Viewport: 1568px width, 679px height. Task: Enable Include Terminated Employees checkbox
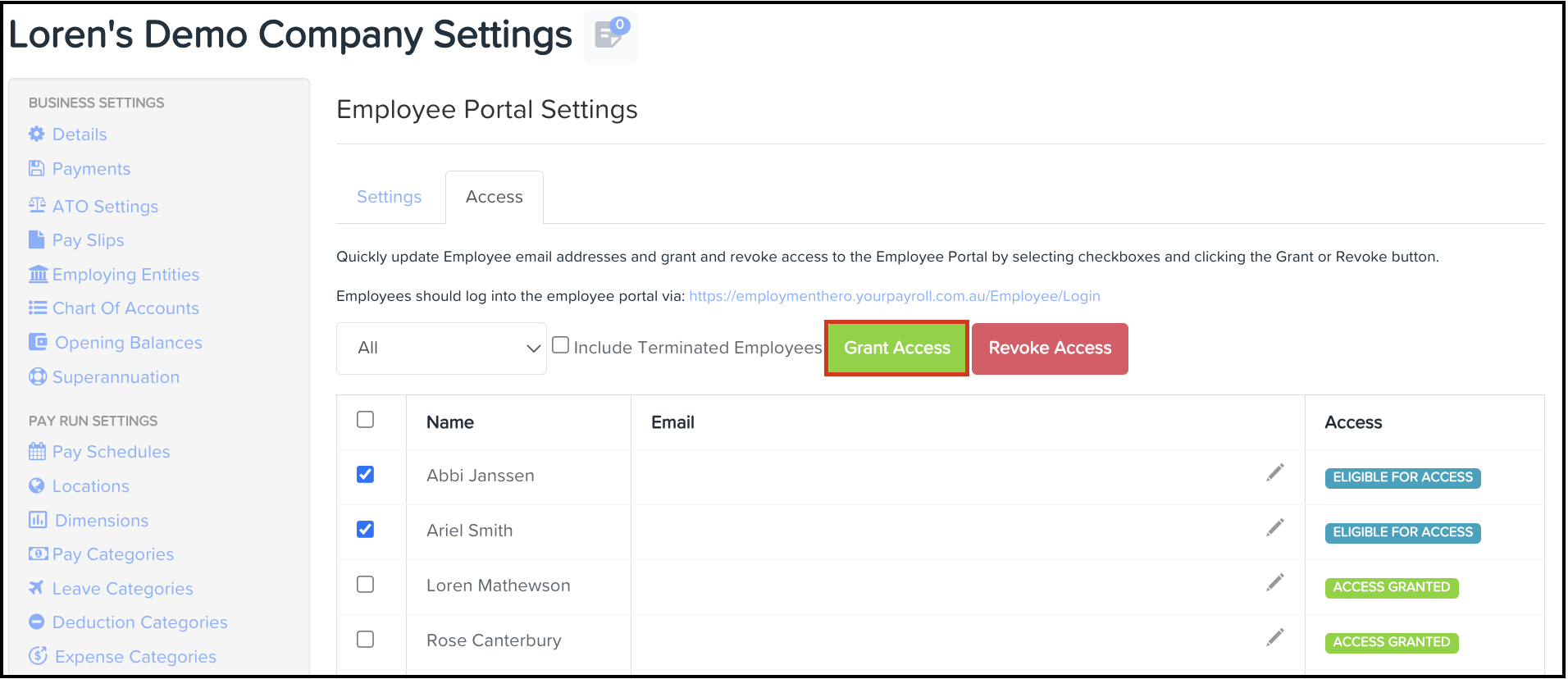[x=561, y=345]
